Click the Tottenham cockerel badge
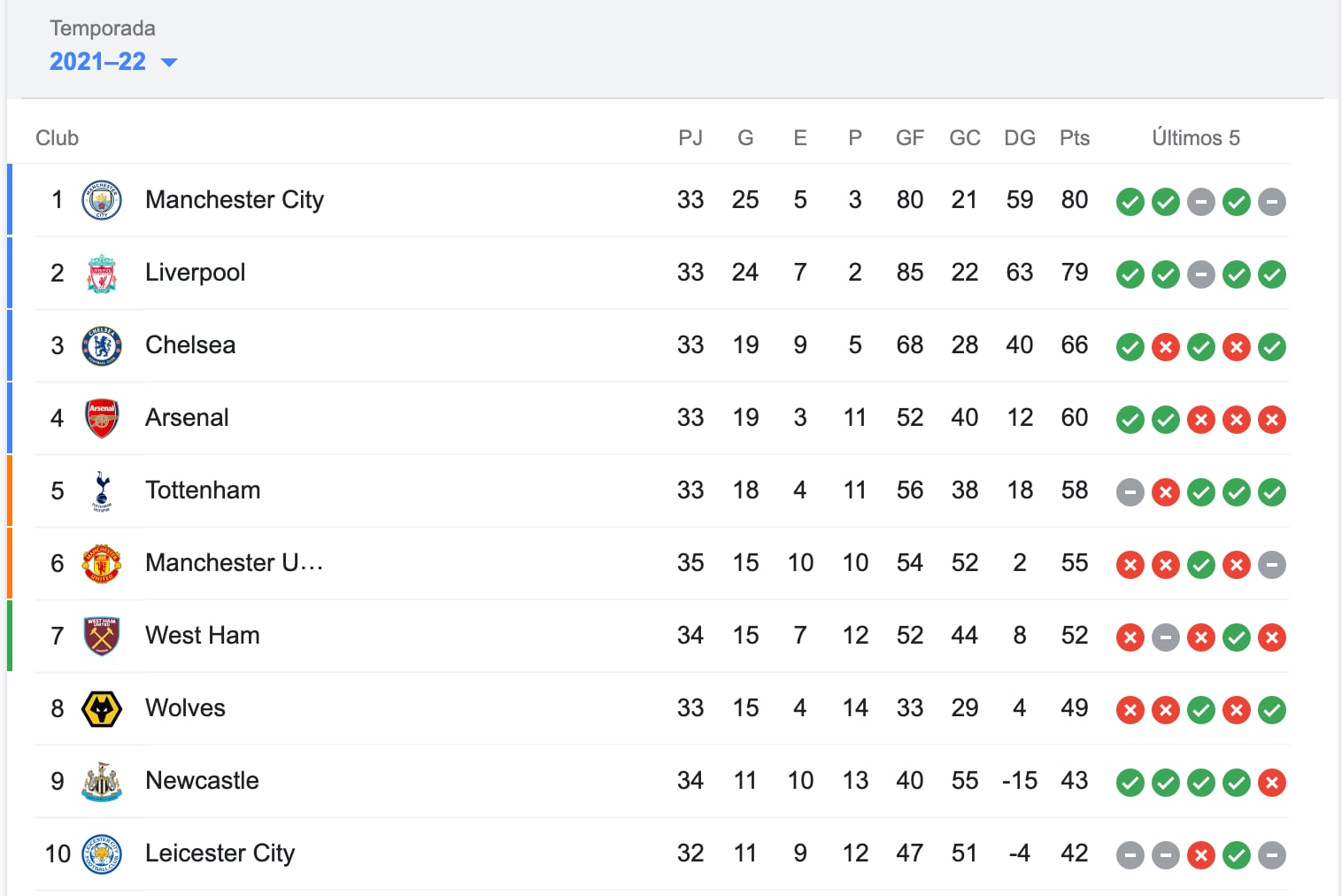1342x896 pixels. tap(102, 490)
